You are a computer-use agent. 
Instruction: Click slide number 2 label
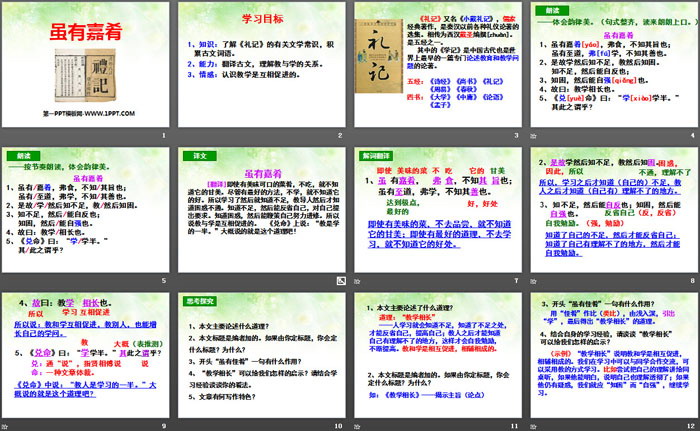click(x=340, y=135)
